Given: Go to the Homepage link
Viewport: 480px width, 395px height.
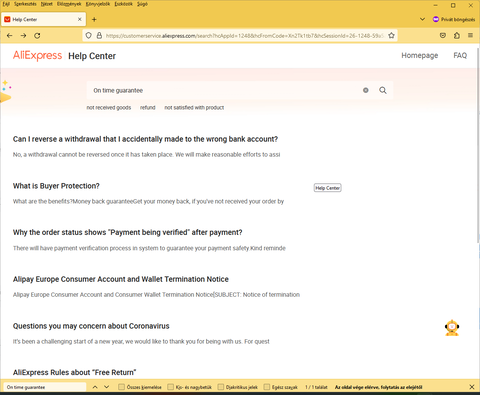Looking at the screenshot, I should pos(420,55).
